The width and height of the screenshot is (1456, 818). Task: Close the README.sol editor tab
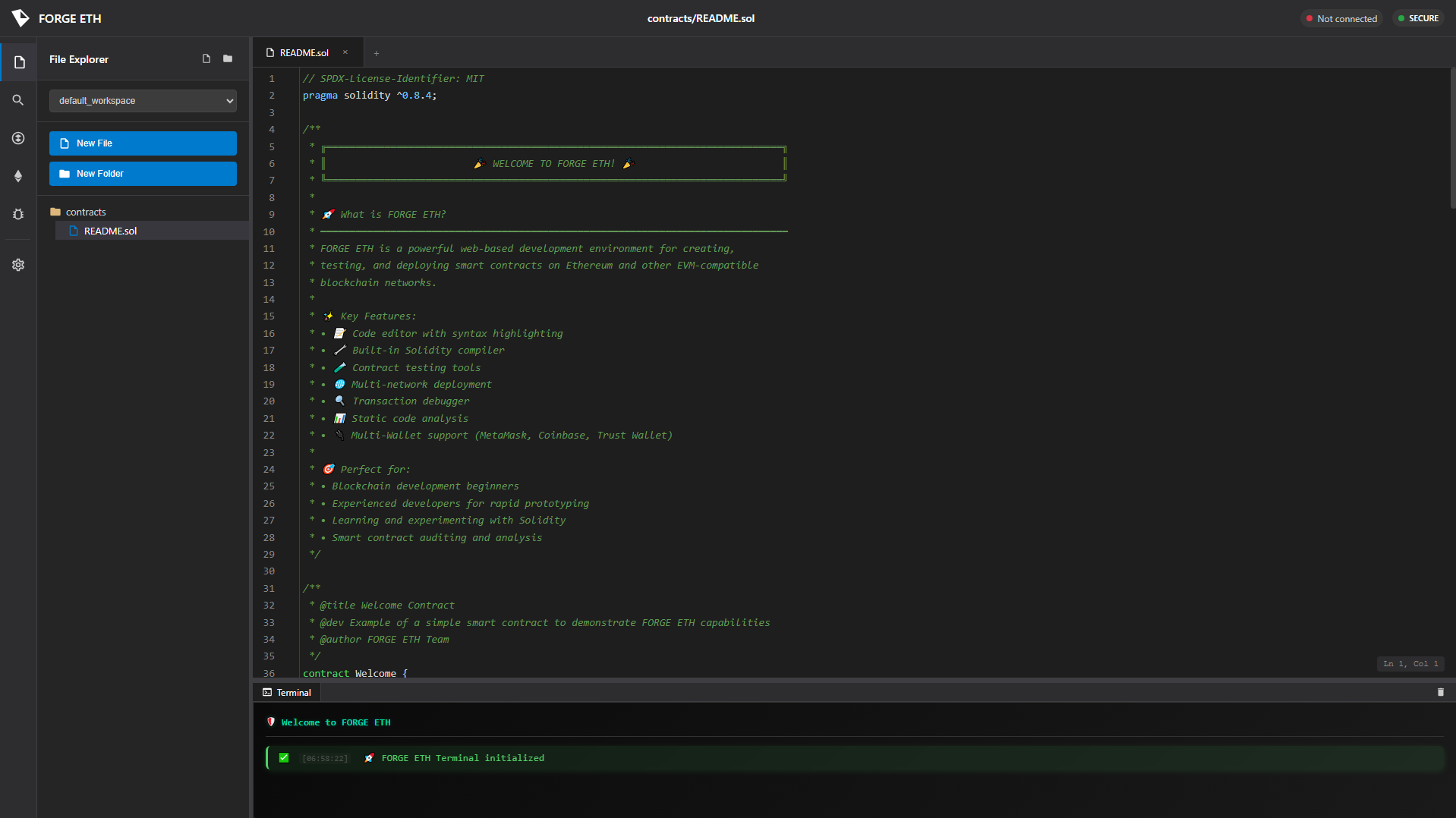click(345, 52)
